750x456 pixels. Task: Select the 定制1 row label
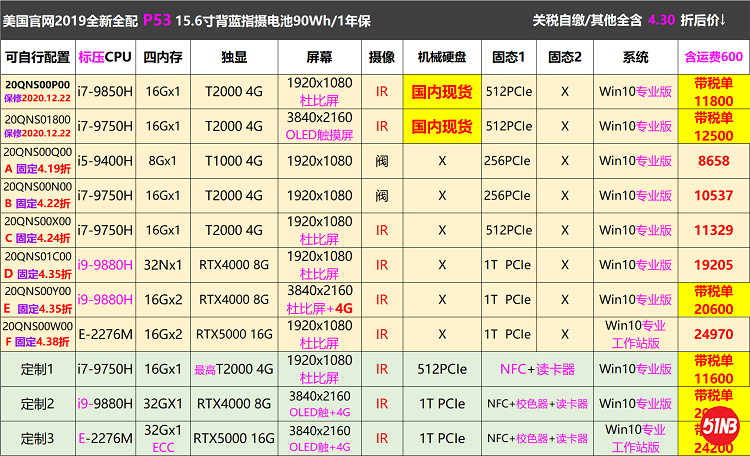(38, 369)
